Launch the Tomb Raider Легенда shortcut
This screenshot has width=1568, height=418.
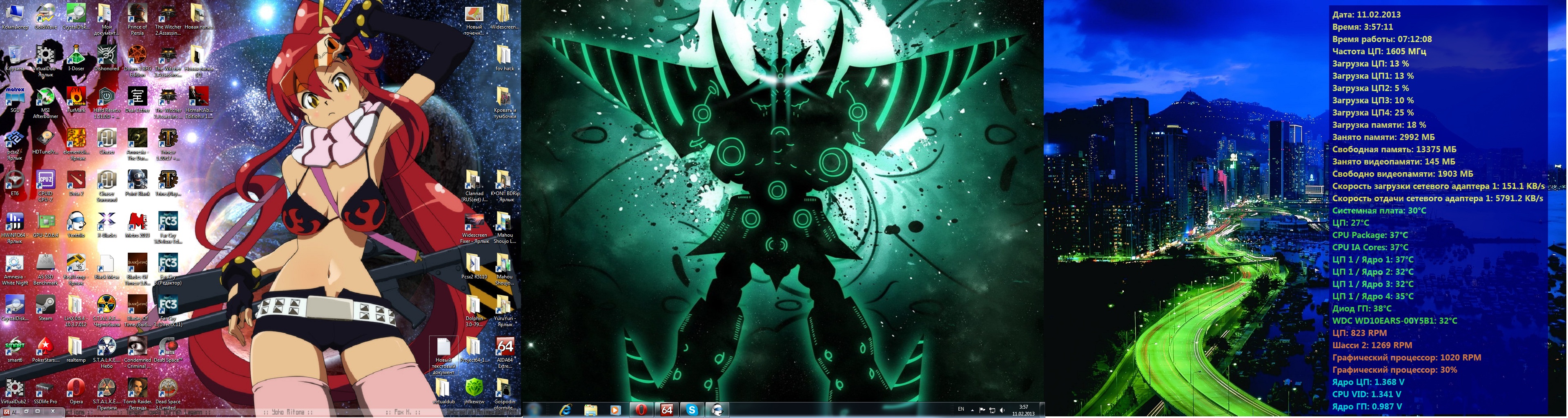click(138, 394)
